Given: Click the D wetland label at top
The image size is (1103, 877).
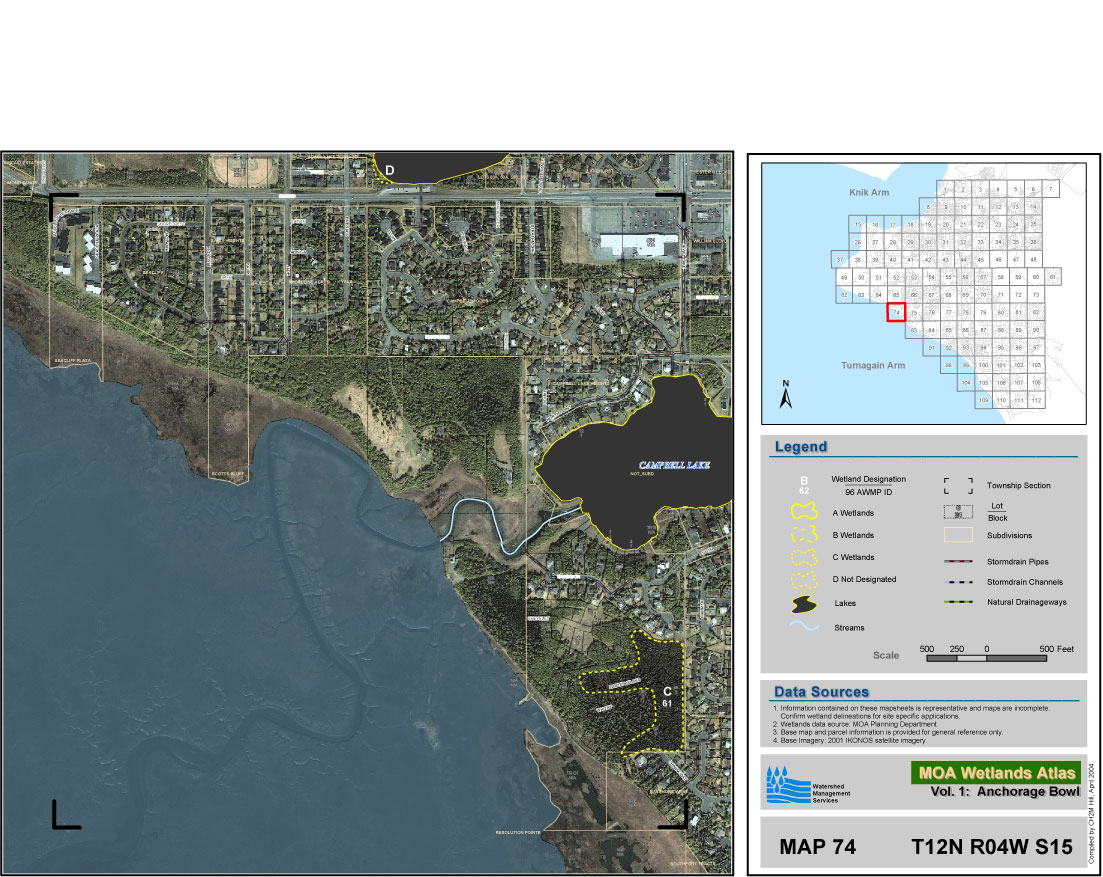Looking at the screenshot, I should coord(390,171).
